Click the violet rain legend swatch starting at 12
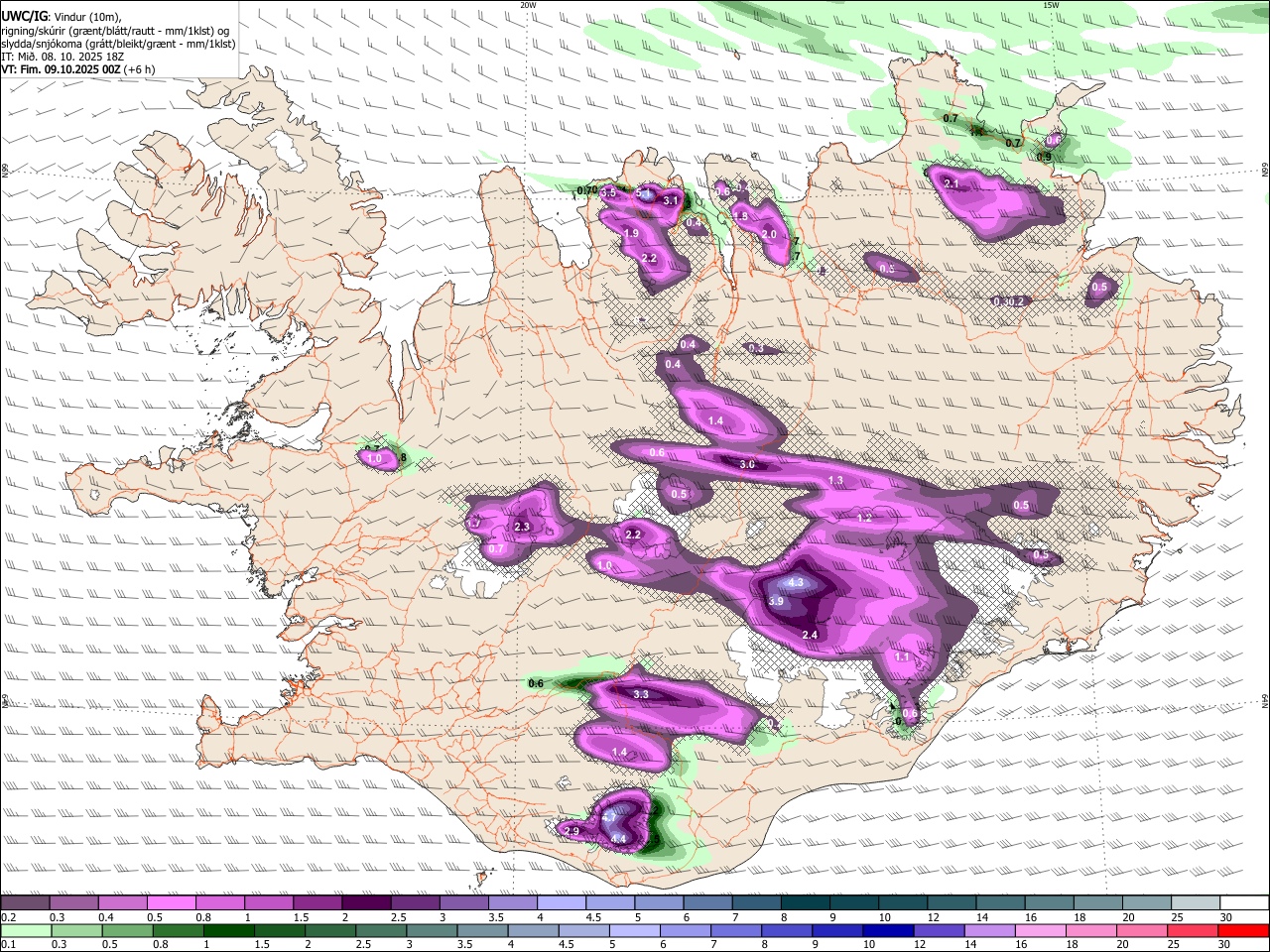1270x952 pixels. coord(937,931)
